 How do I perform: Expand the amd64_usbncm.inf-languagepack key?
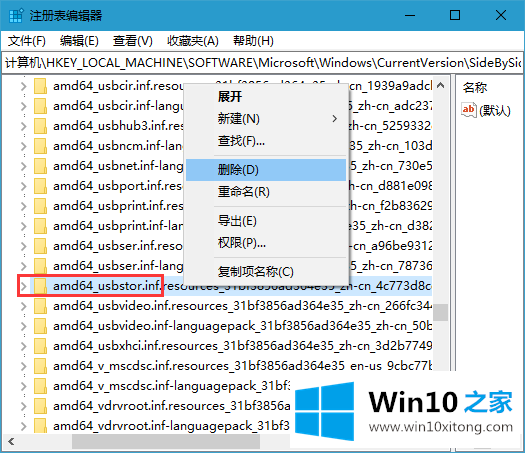pyautogui.click(x=23, y=146)
